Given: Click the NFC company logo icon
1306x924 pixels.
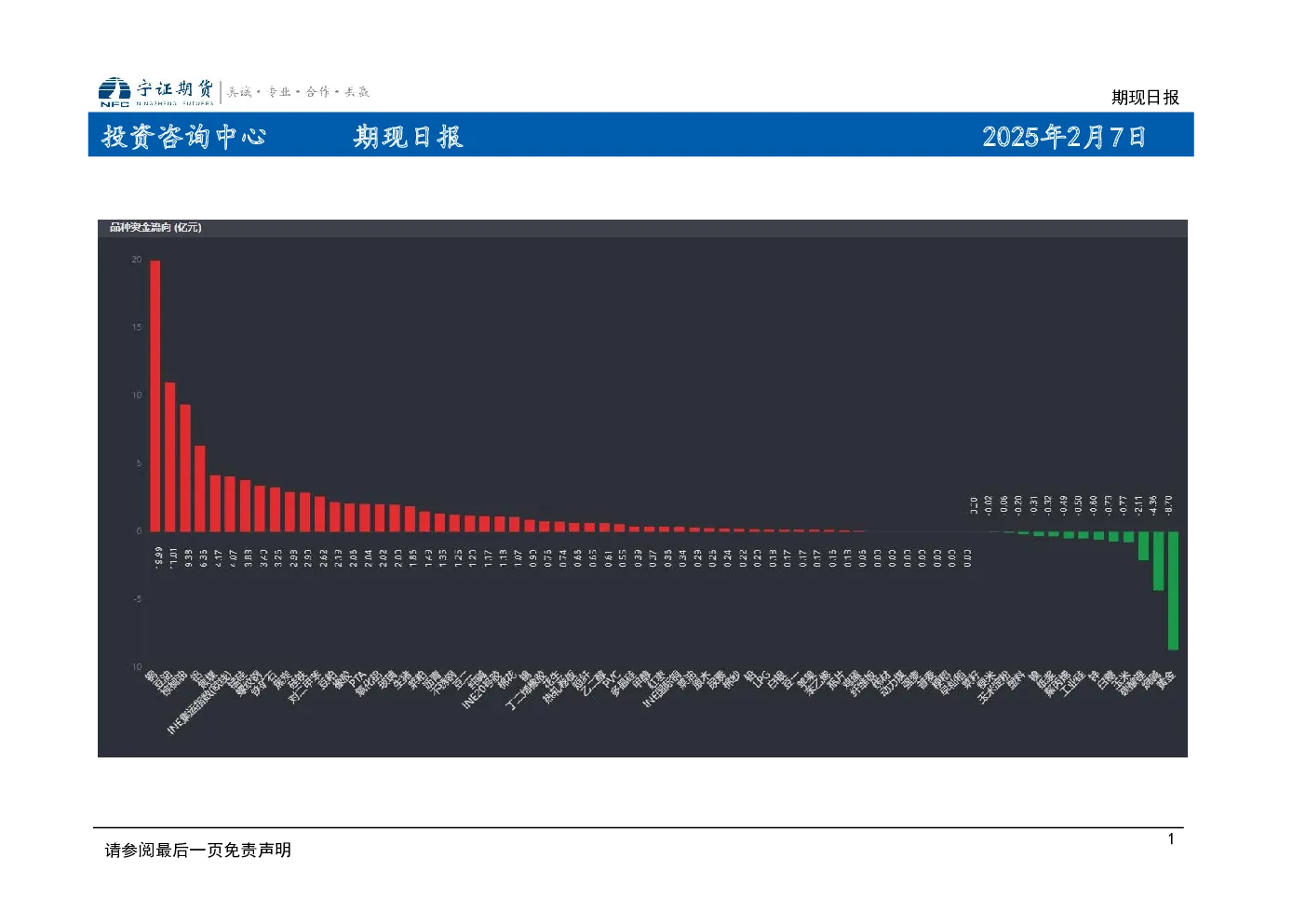Looking at the screenshot, I should pos(114,92).
